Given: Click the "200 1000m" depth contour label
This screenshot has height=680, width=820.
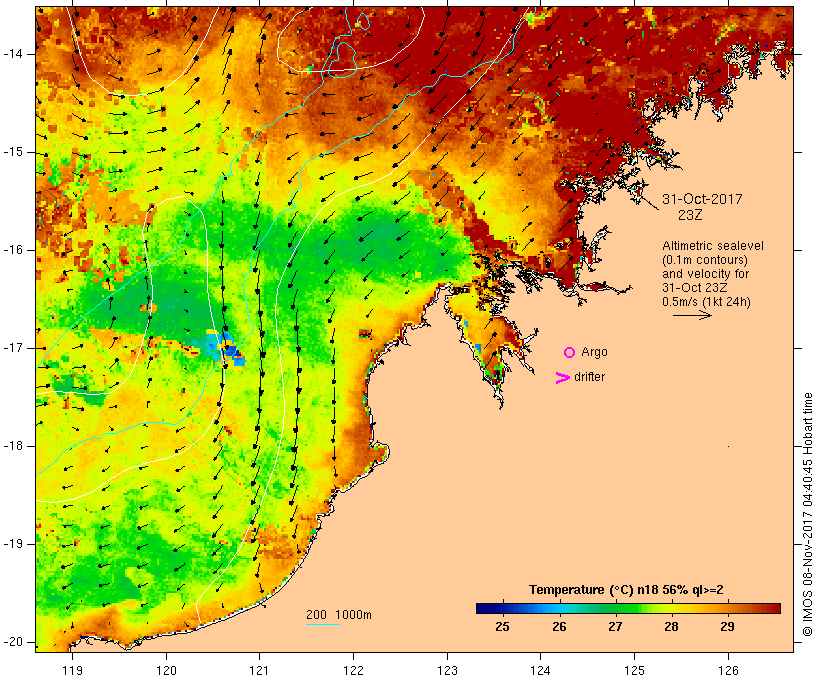Looking at the screenshot, I should tap(339, 615).
